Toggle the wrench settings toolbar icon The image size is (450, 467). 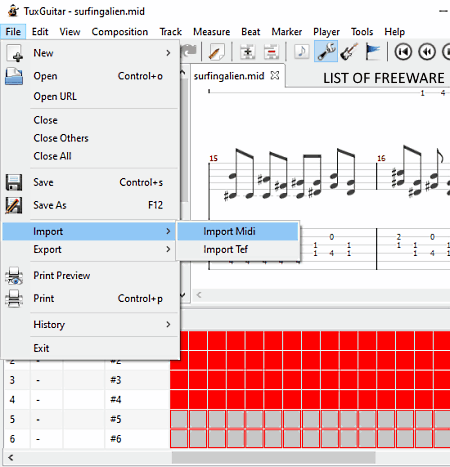(x=326, y=51)
